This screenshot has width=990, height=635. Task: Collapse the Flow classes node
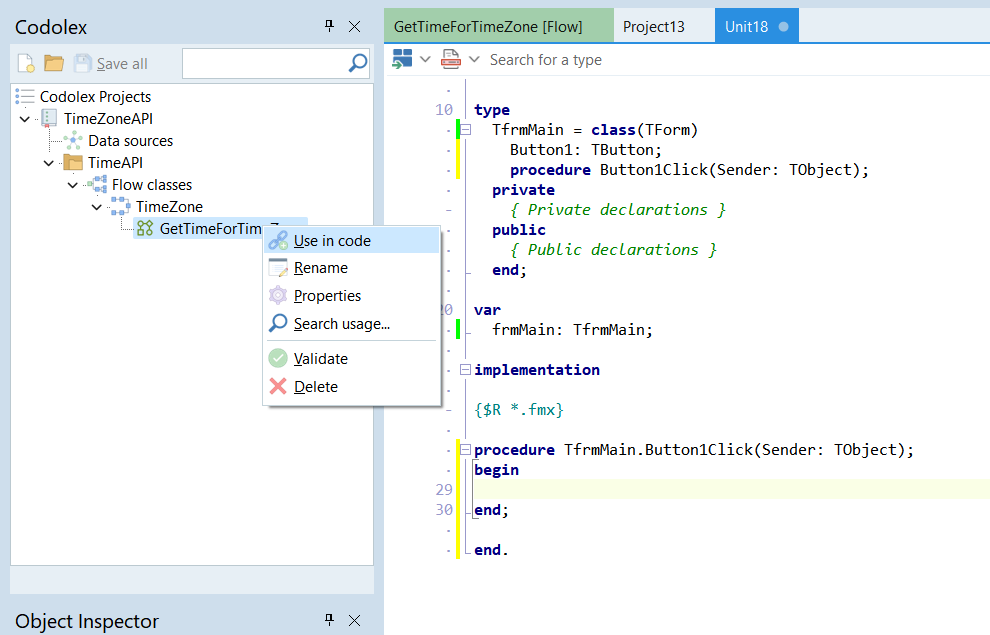pos(73,185)
